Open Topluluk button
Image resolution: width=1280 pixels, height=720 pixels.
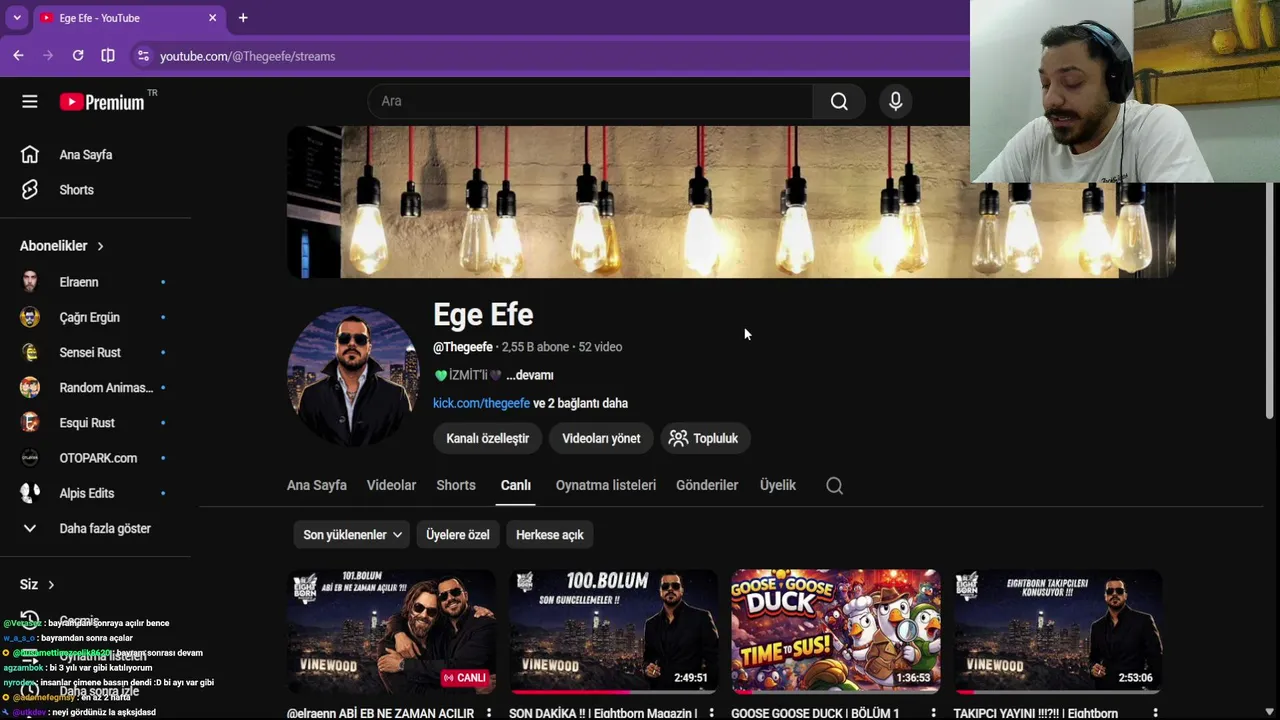(703, 438)
